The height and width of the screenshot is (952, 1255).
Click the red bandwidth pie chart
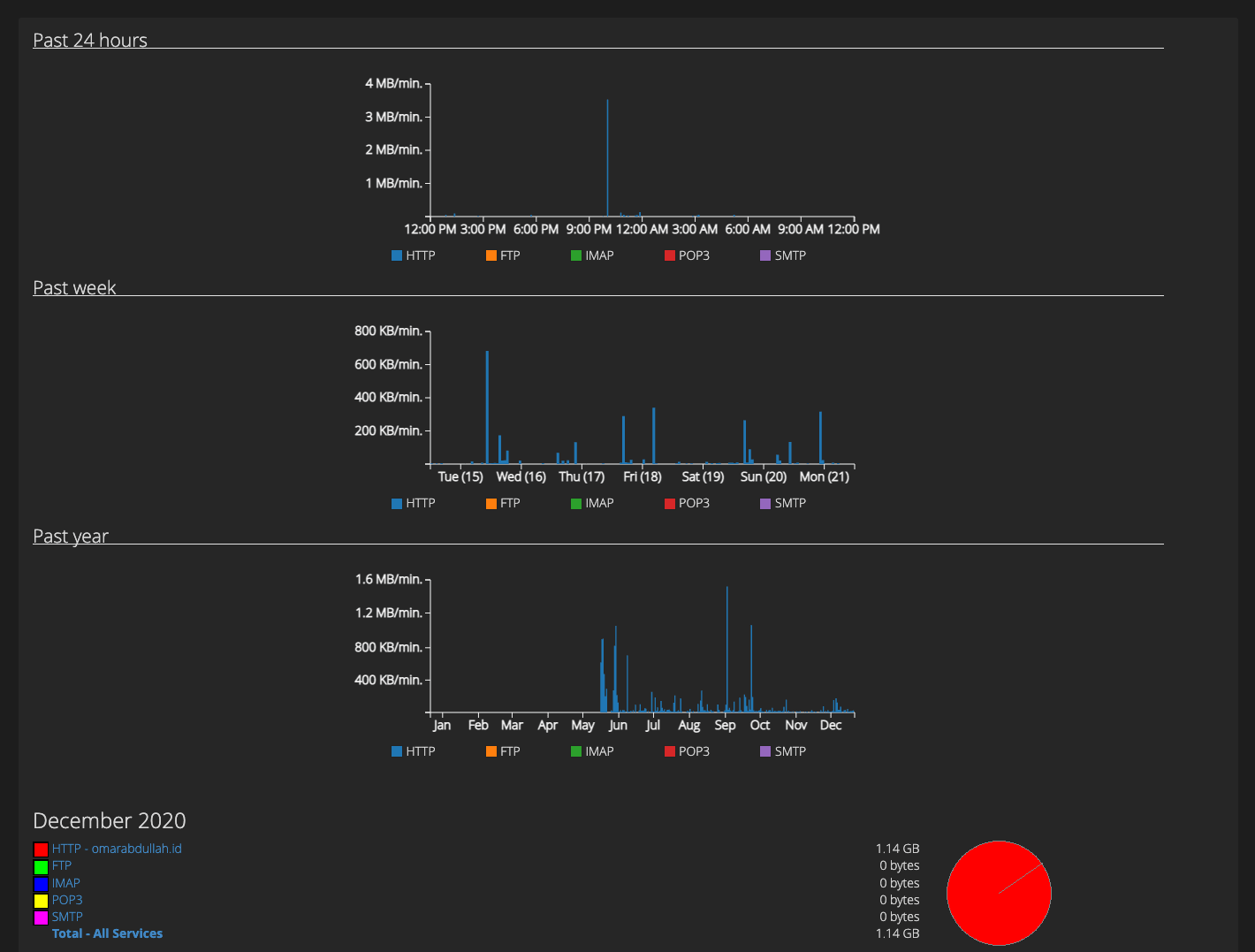[999, 893]
